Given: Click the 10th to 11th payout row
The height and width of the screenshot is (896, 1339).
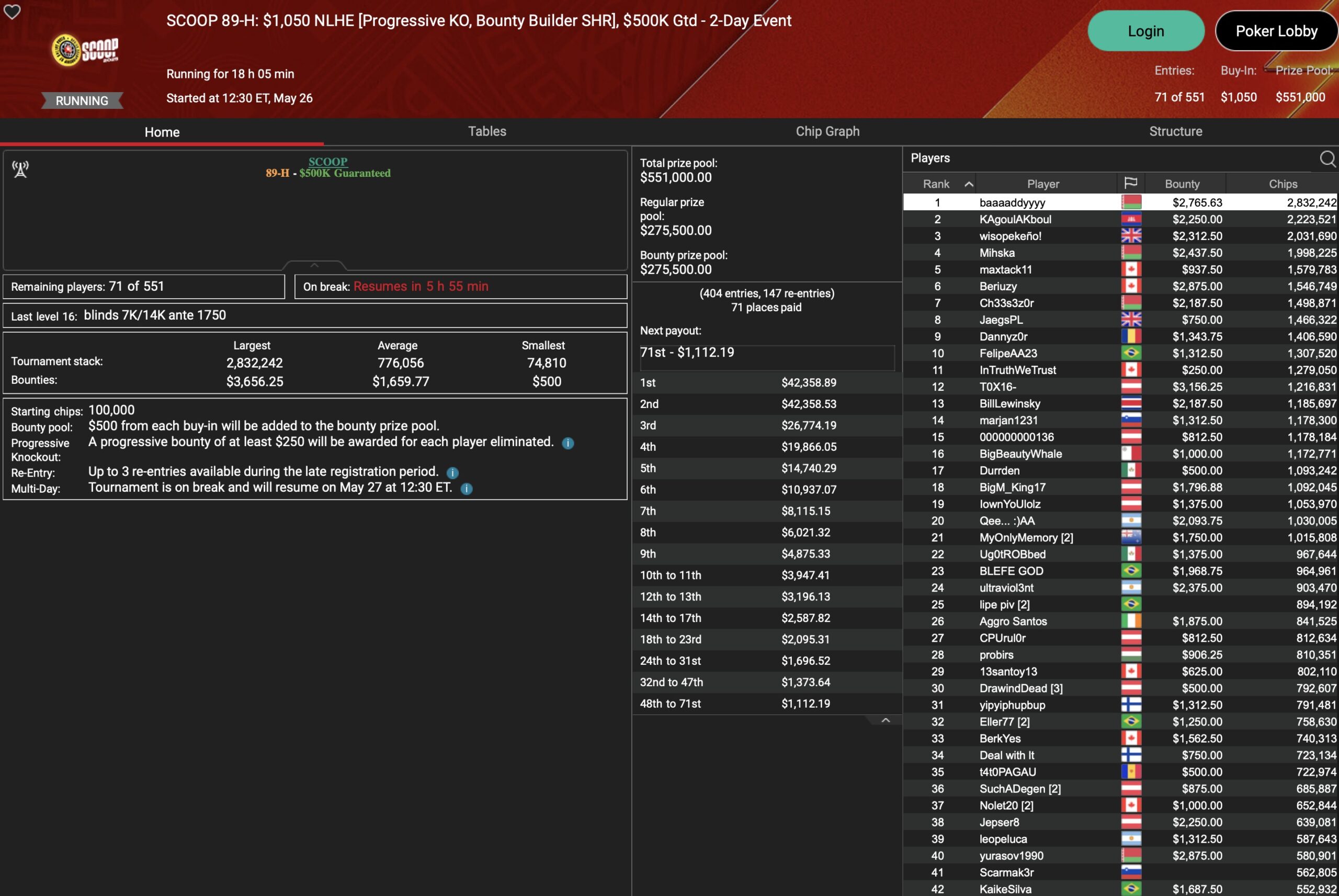Looking at the screenshot, I should (767, 575).
